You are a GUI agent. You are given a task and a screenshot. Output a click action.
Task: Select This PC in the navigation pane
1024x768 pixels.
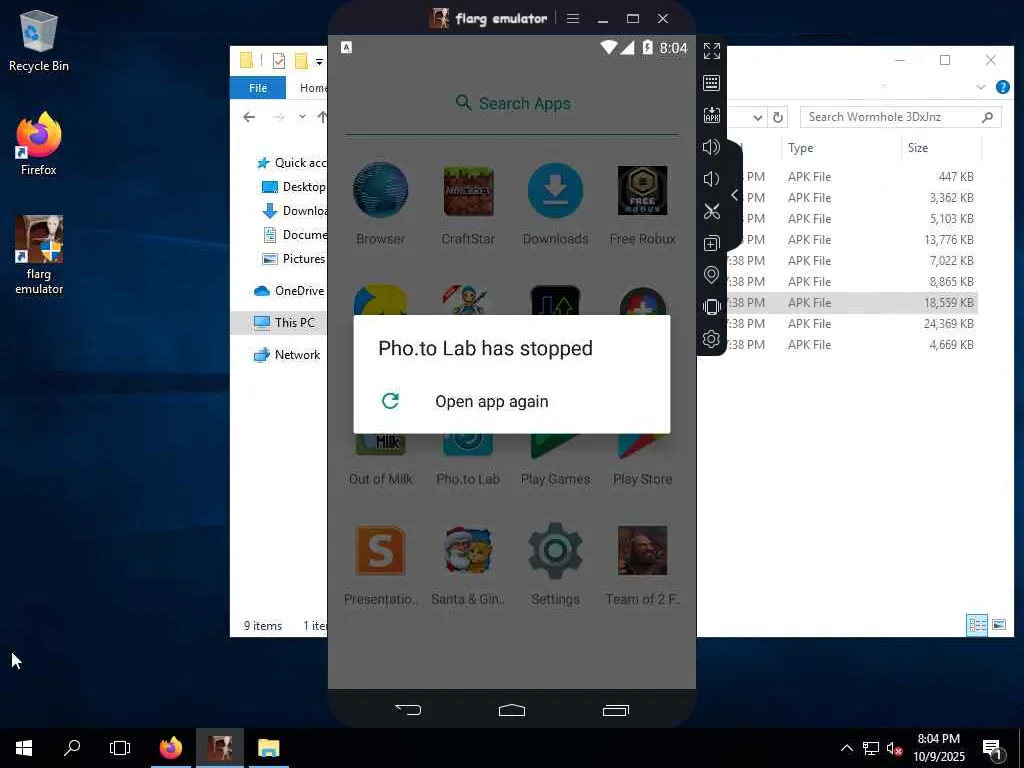coord(284,323)
